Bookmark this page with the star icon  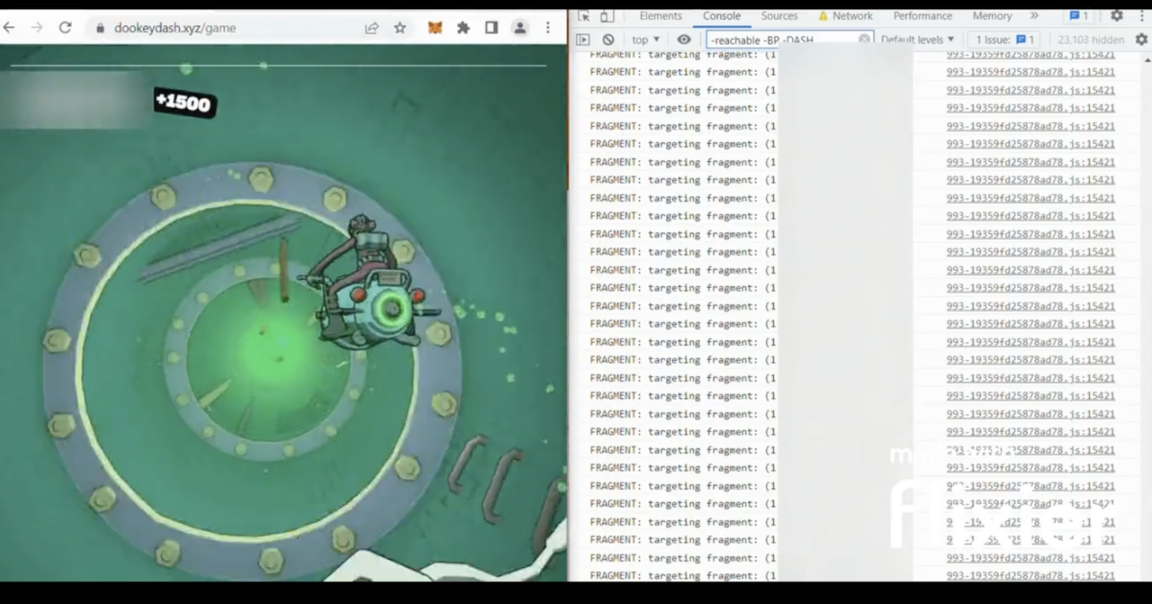coord(400,28)
